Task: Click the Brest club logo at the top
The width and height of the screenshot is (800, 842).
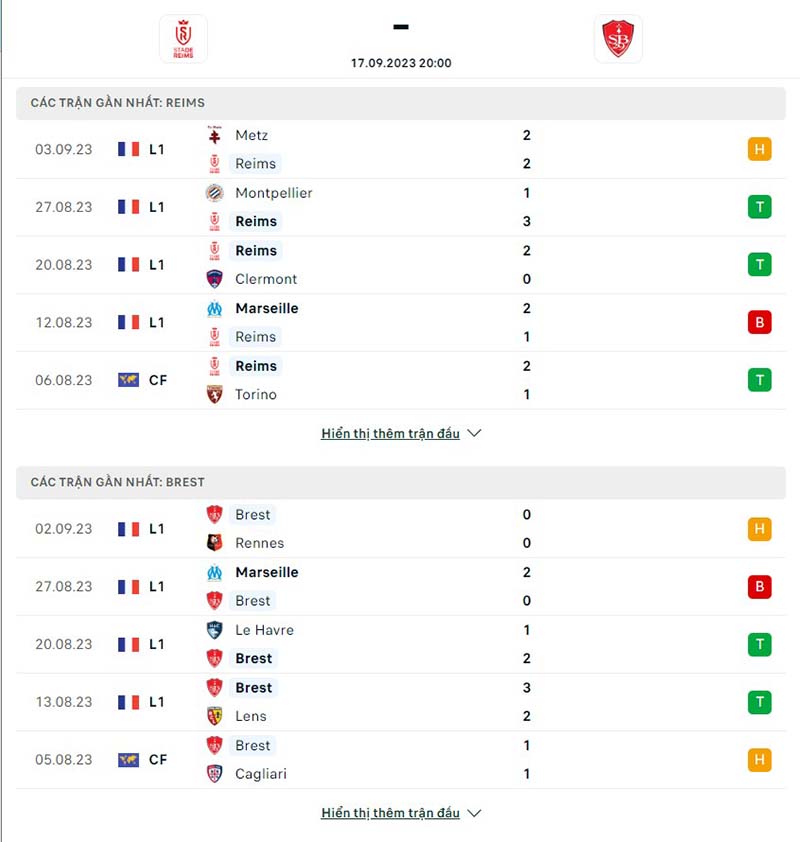Action: point(618,38)
